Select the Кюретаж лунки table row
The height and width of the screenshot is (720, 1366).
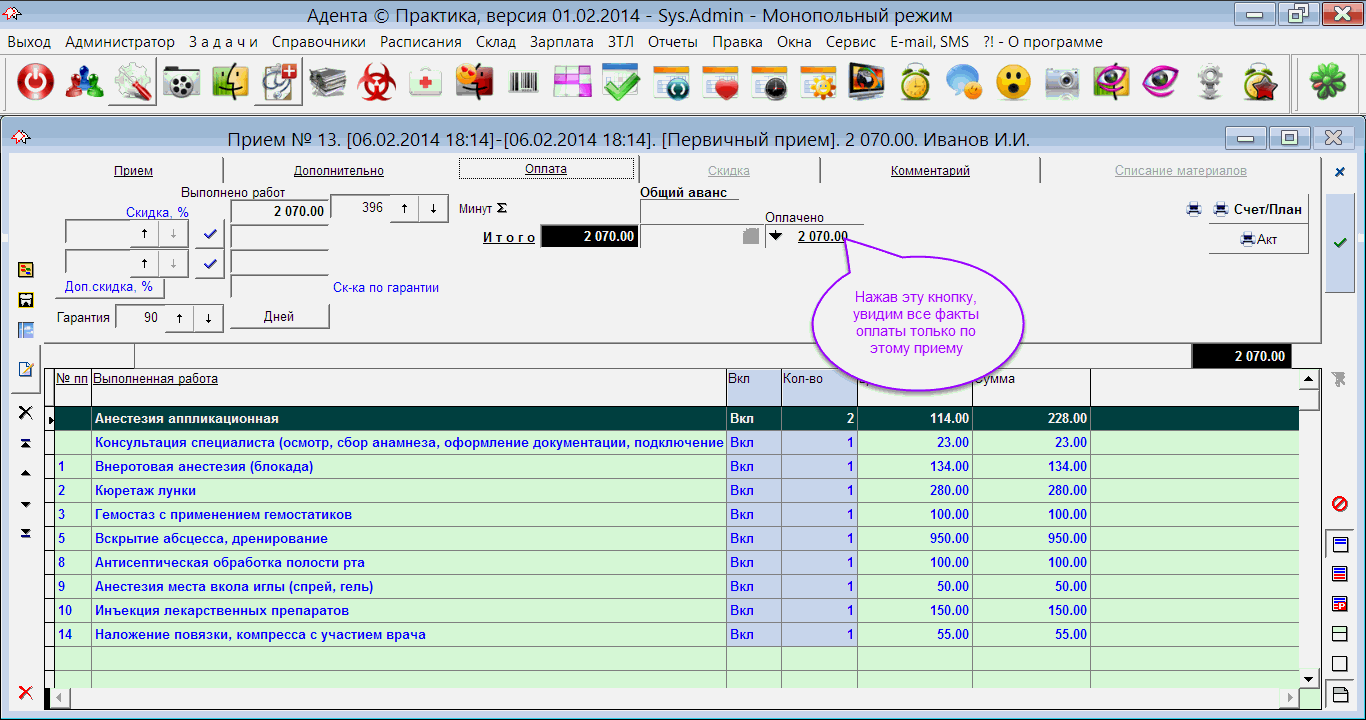point(400,491)
